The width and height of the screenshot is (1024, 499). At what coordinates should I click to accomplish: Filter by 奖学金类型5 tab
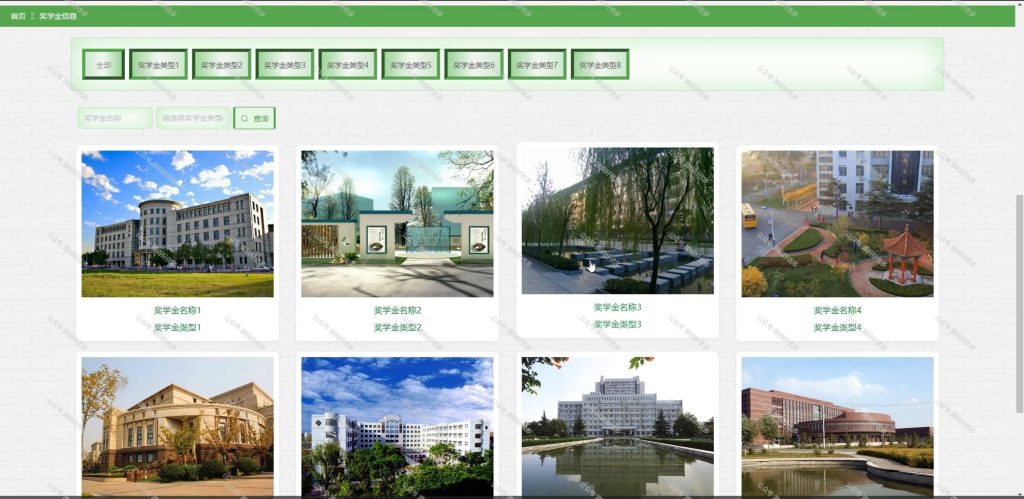coord(411,65)
